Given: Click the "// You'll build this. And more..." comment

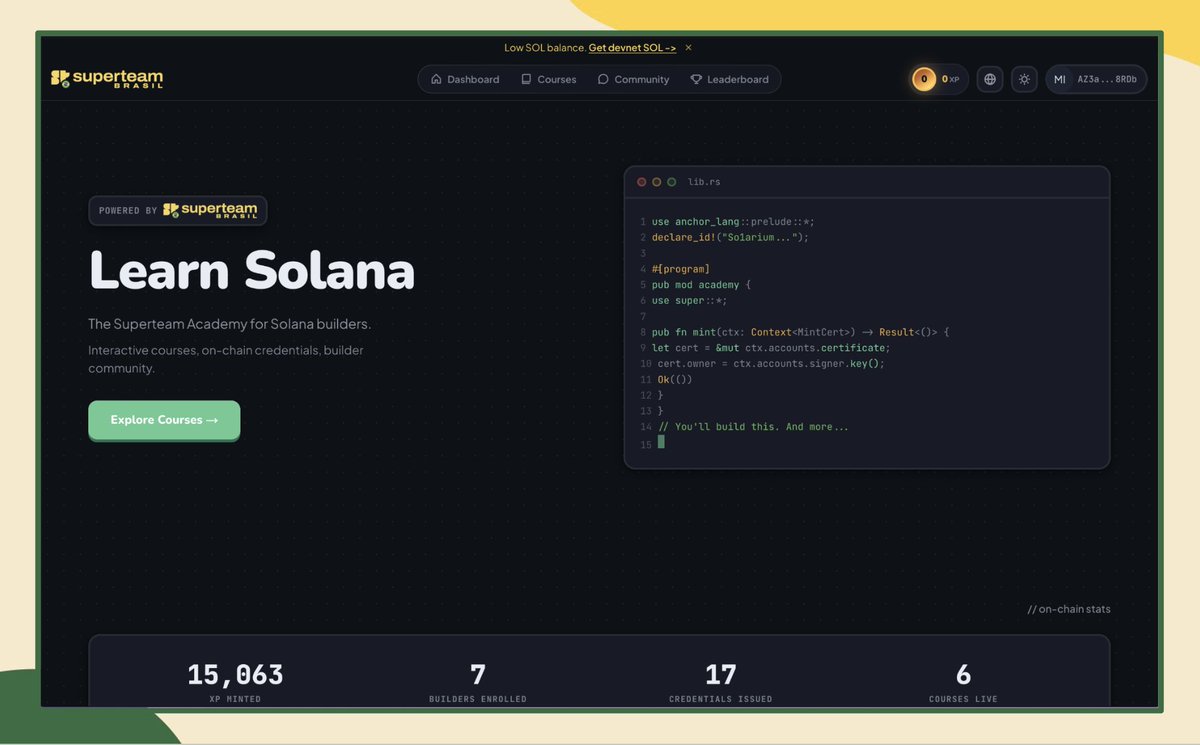Looking at the screenshot, I should 753,427.
